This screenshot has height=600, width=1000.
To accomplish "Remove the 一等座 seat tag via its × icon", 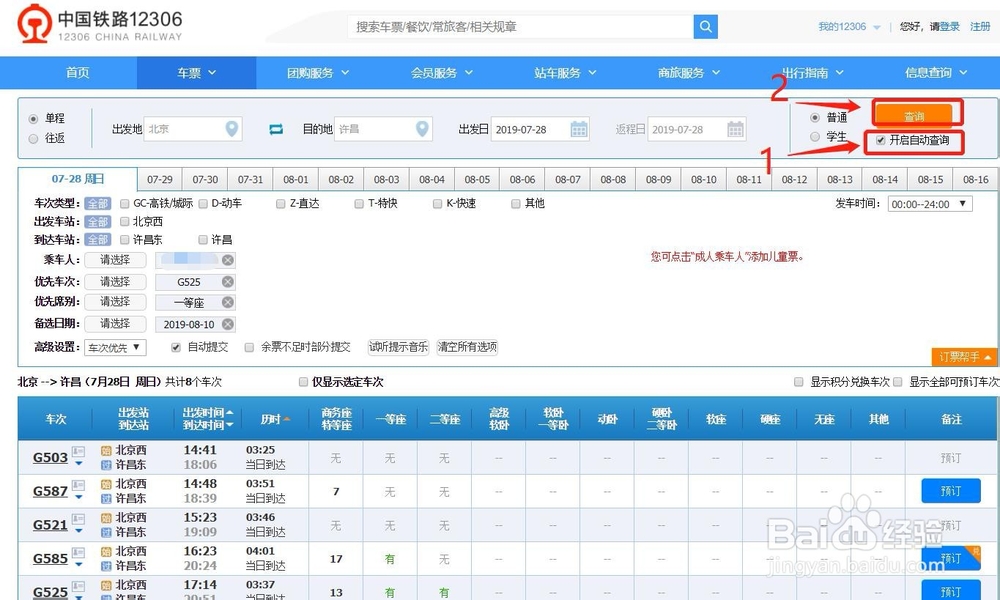I will 225,302.
